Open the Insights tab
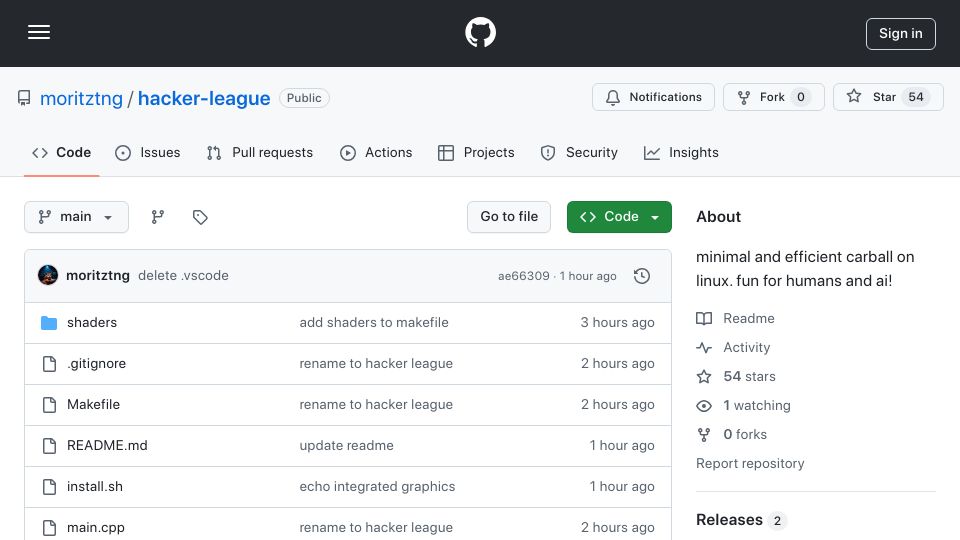 click(681, 152)
